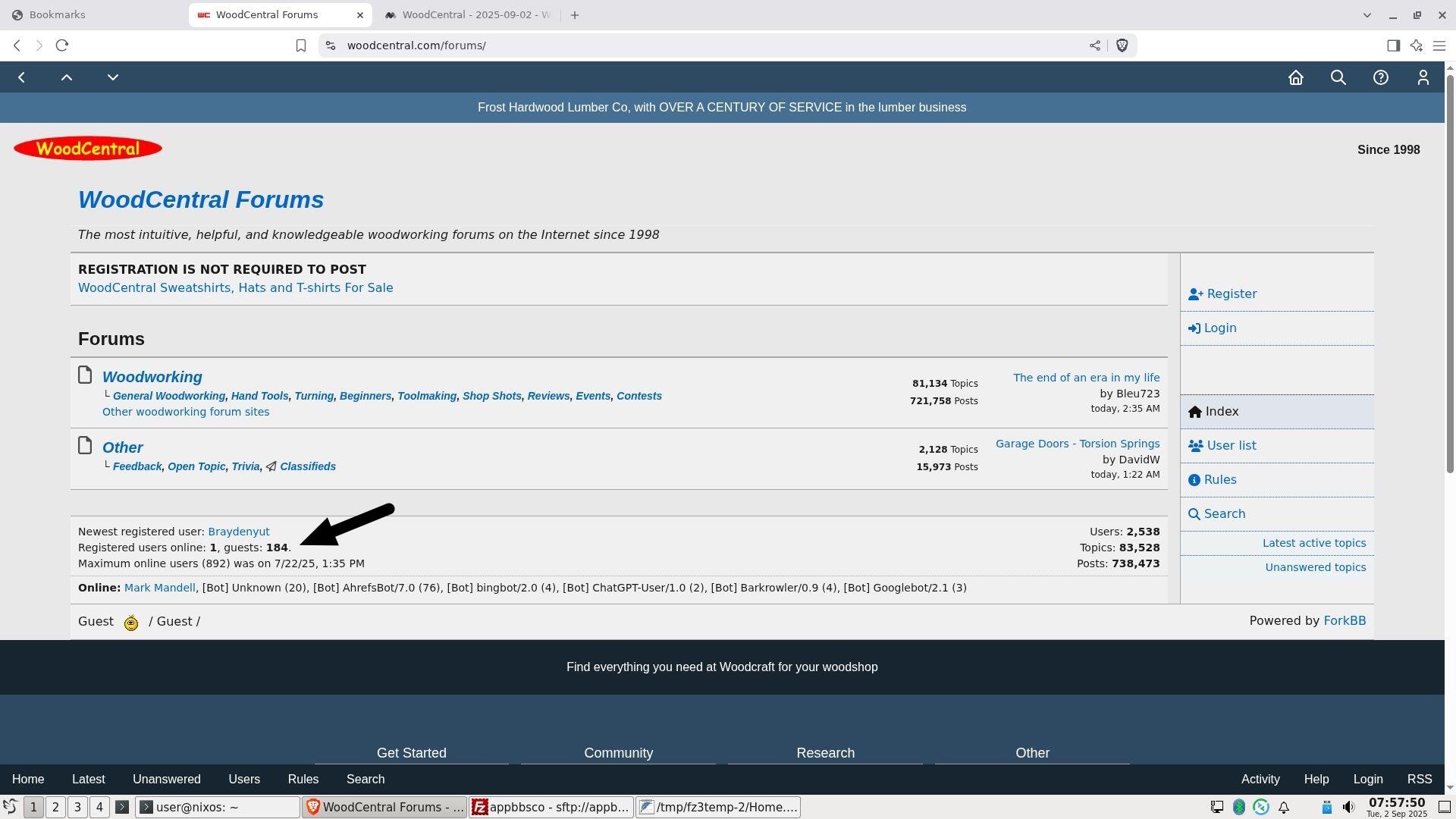Viewport: 1456px width, 819px height.
Task: Open the user@nixos terminal taskbar item
Action: coord(218,808)
